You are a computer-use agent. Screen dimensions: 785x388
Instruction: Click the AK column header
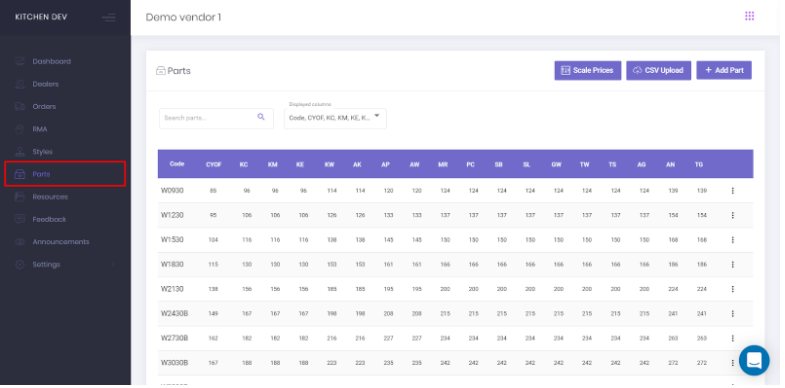pos(357,164)
